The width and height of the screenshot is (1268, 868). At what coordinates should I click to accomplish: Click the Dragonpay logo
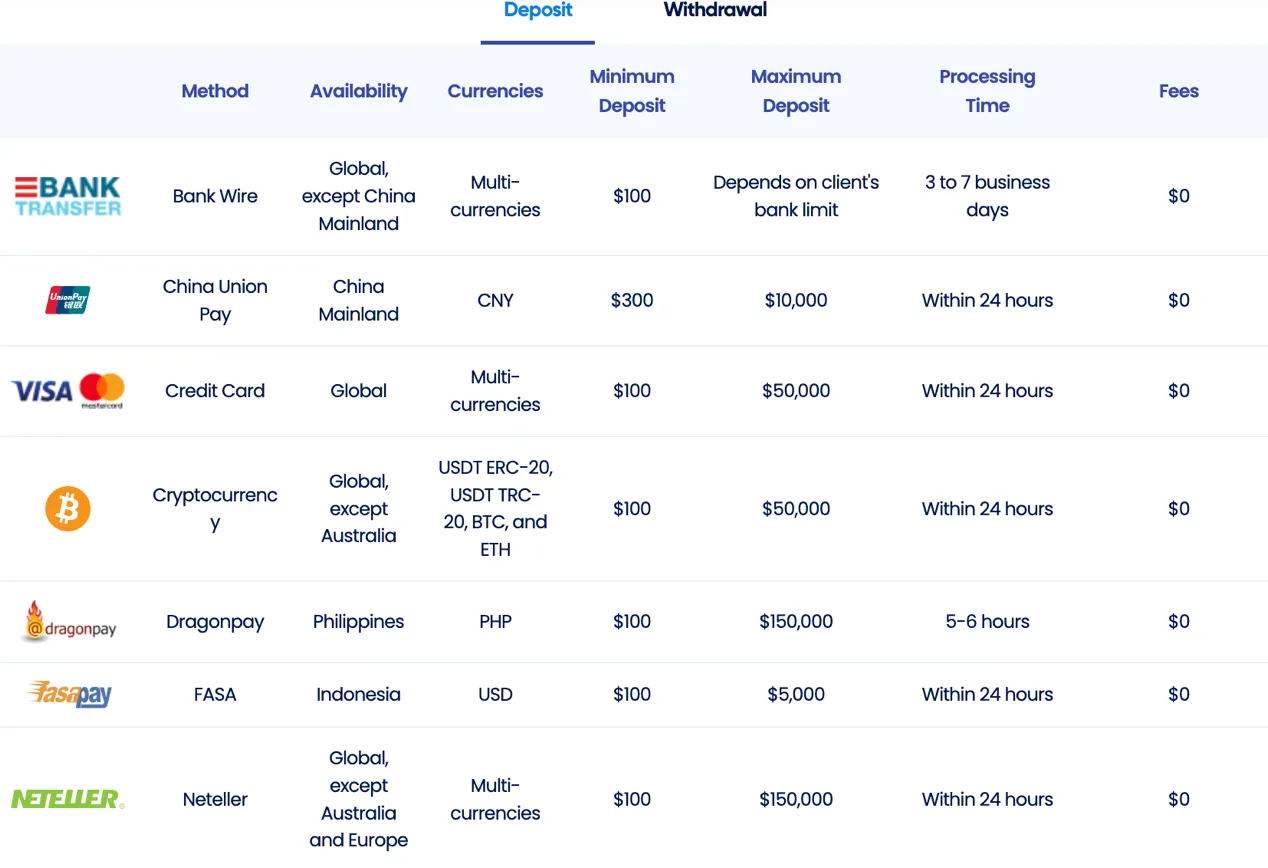pyautogui.click(x=68, y=622)
